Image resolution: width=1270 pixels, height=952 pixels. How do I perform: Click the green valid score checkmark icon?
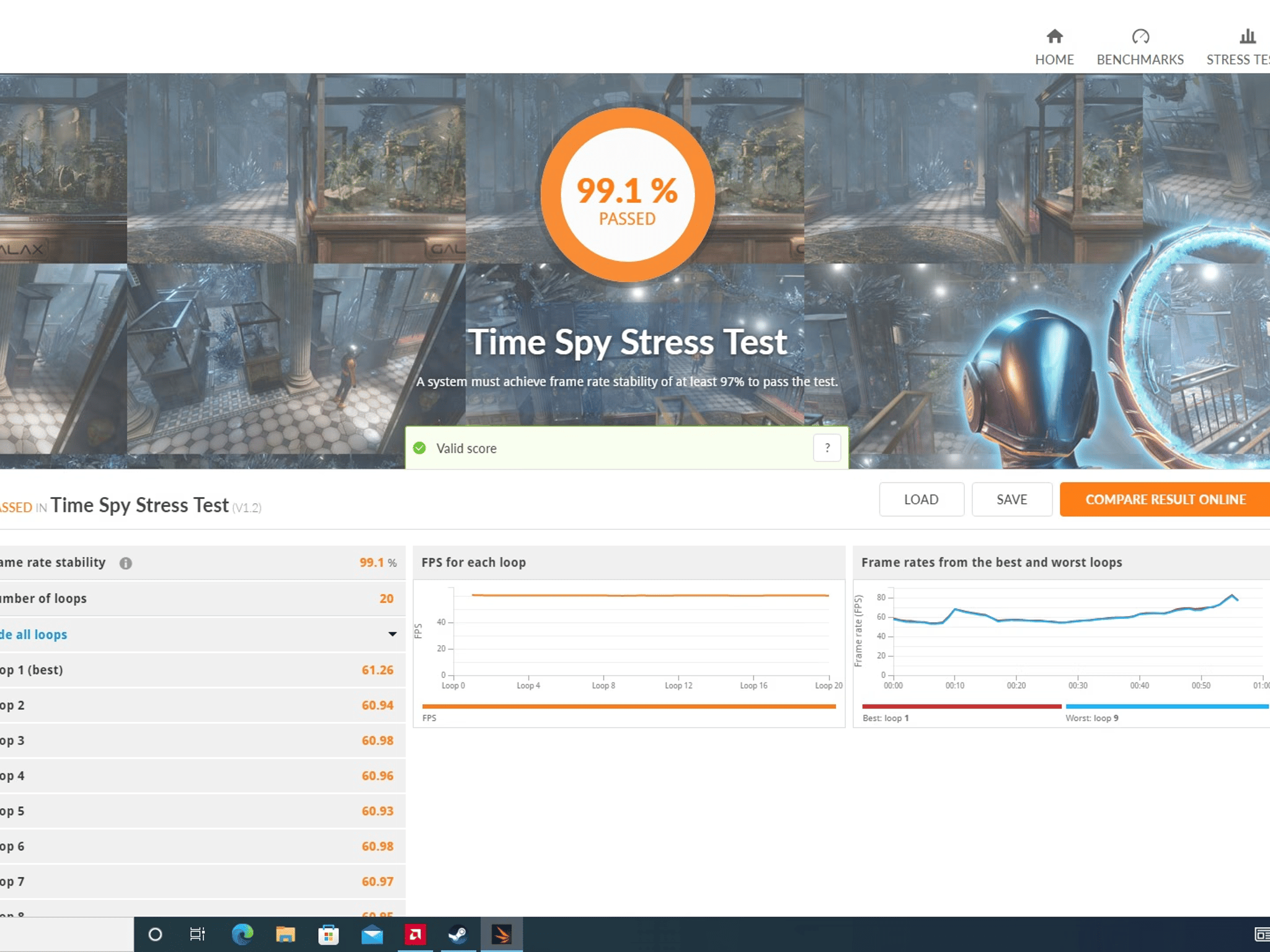coord(420,448)
